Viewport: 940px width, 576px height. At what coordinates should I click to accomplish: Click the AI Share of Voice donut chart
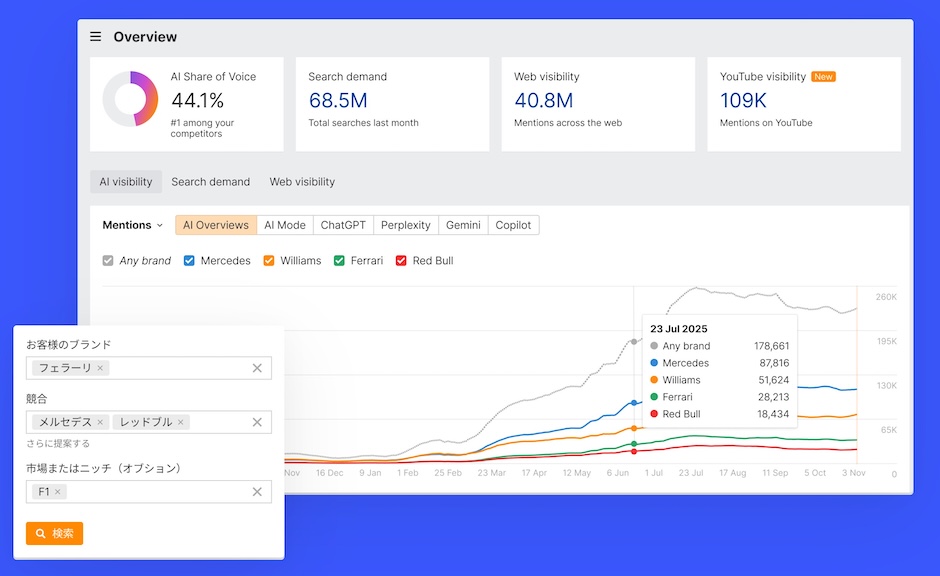tap(130, 99)
